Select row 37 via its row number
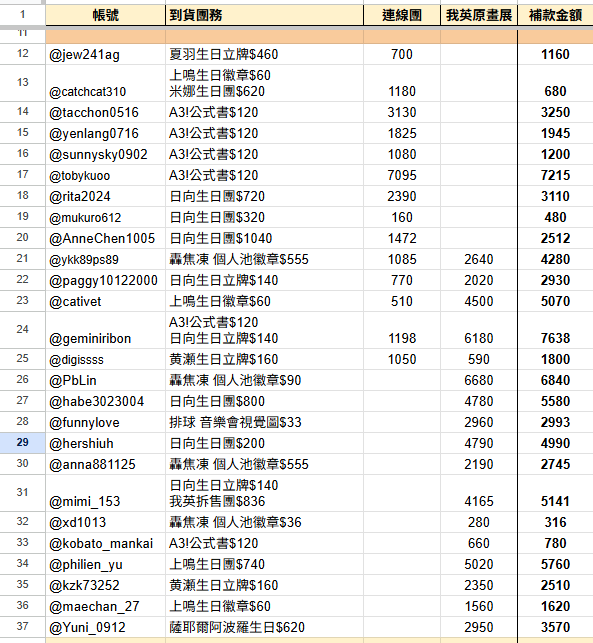The width and height of the screenshot is (593, 643). pos(23,627)
